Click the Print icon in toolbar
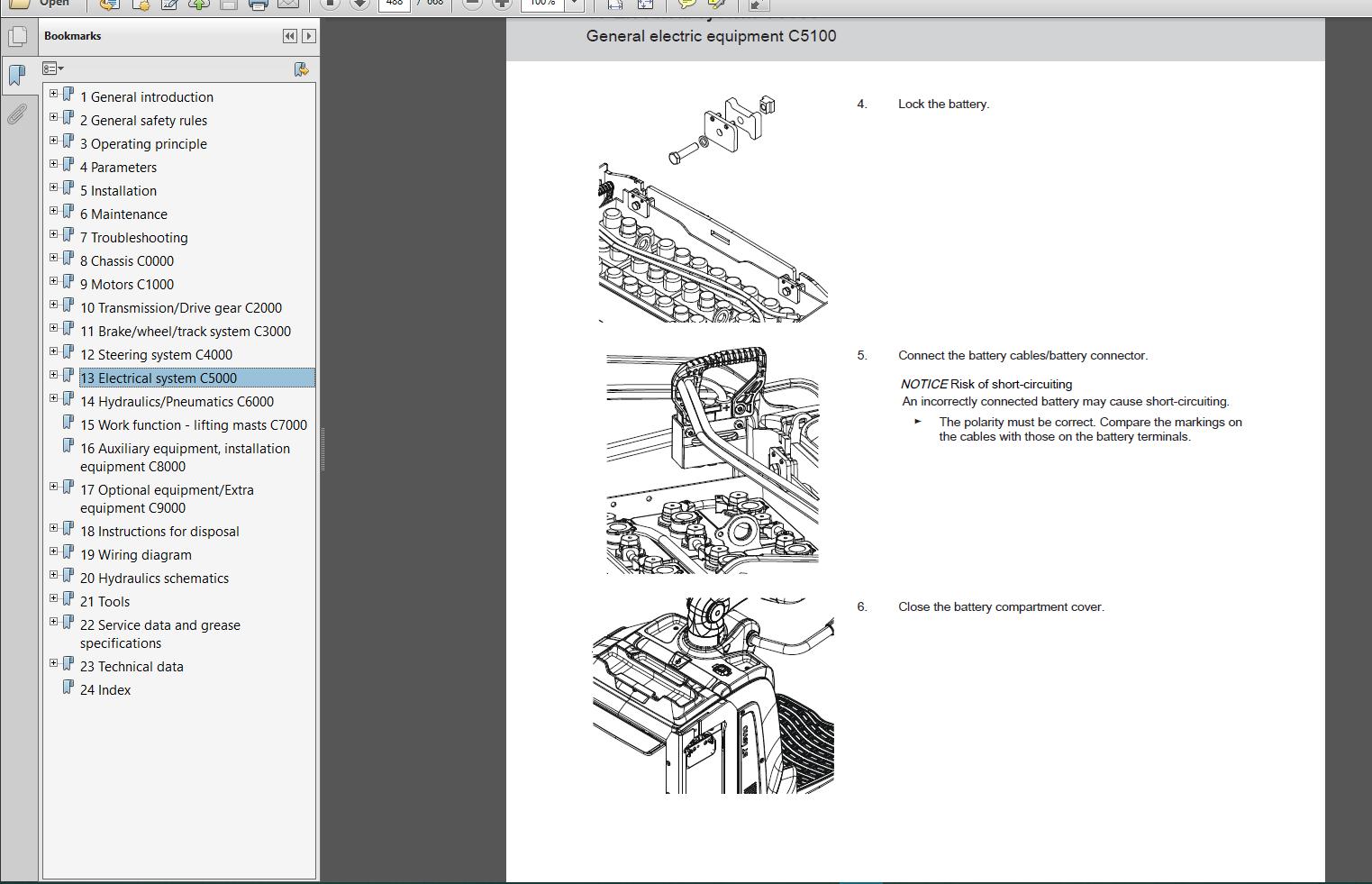This screenshot has width=1372, height=884. [259, 4]
